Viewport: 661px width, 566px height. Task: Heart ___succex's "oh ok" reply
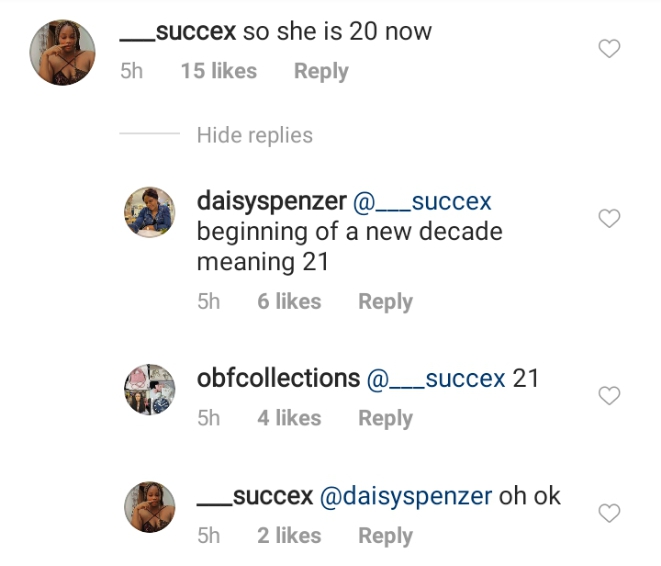click(x=609, y=514)
